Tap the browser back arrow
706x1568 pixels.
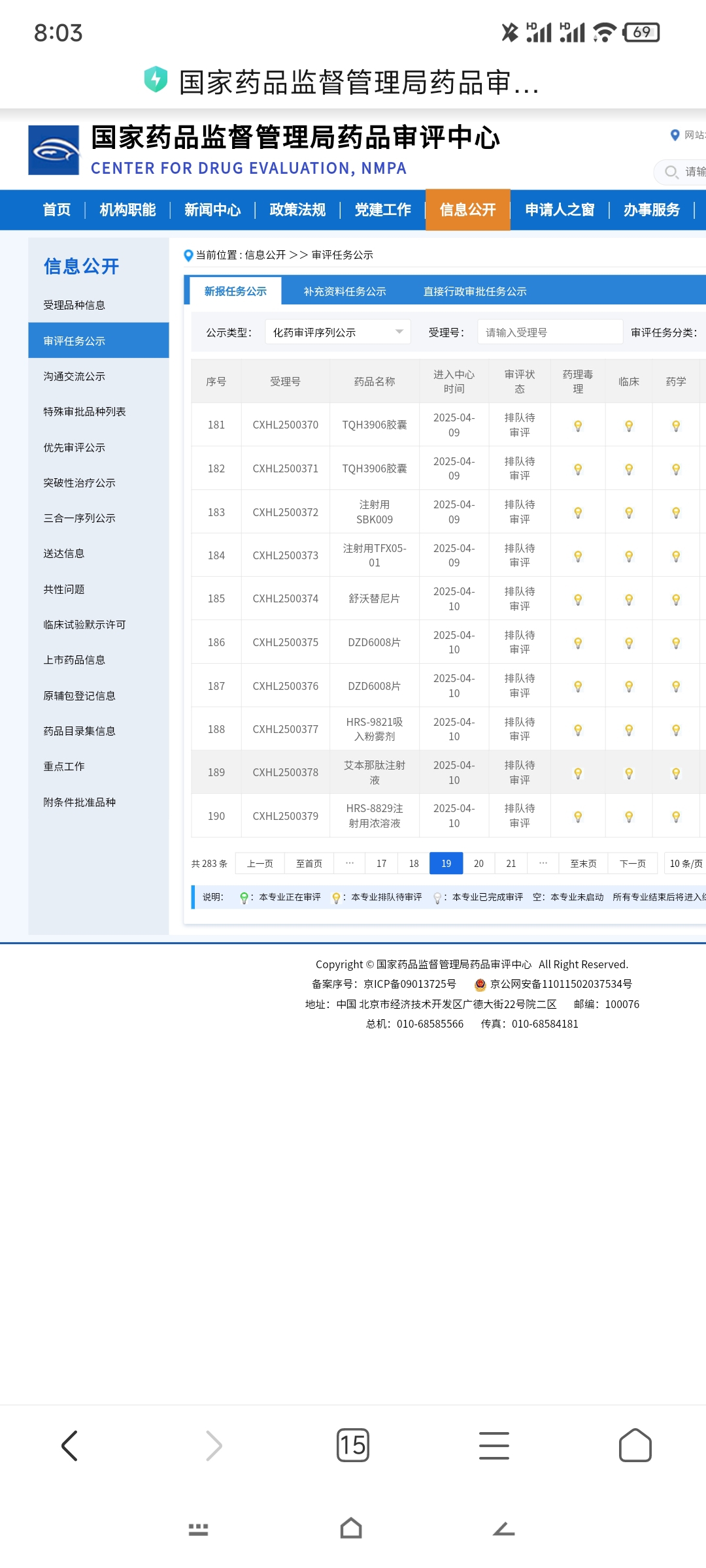coord(69,1445)
